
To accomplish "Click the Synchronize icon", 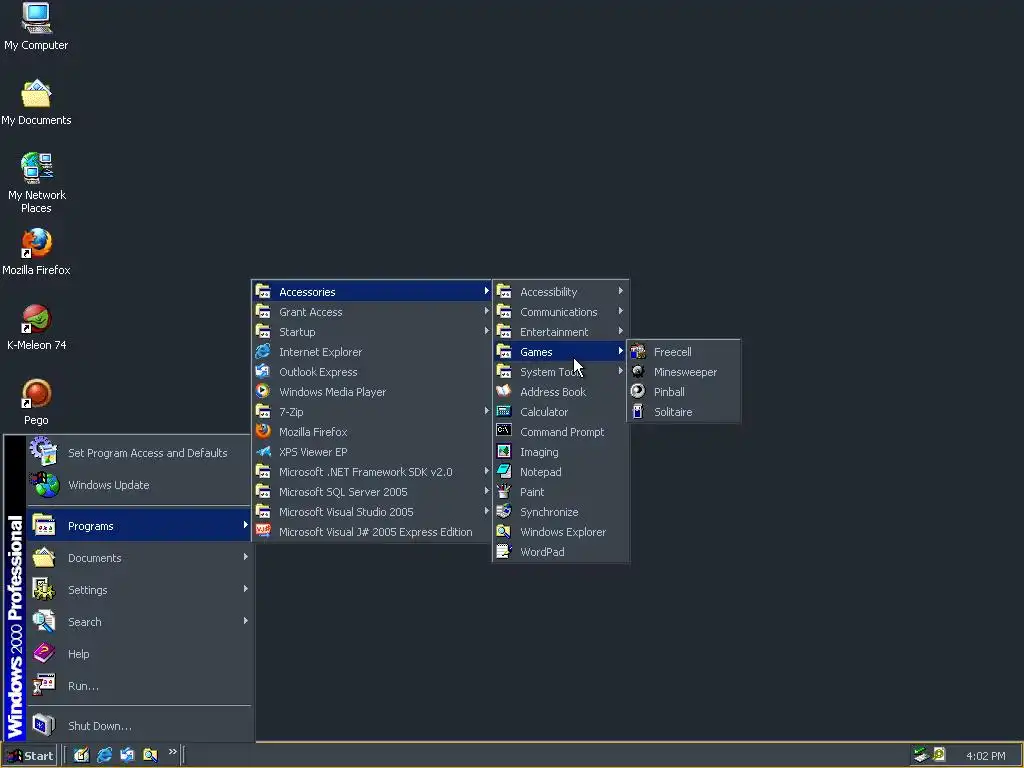I will (504, 511).
